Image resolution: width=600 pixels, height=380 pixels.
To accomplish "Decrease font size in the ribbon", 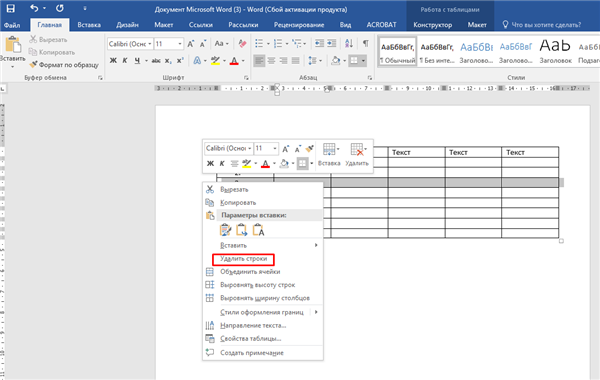I will tap(203, 44).
